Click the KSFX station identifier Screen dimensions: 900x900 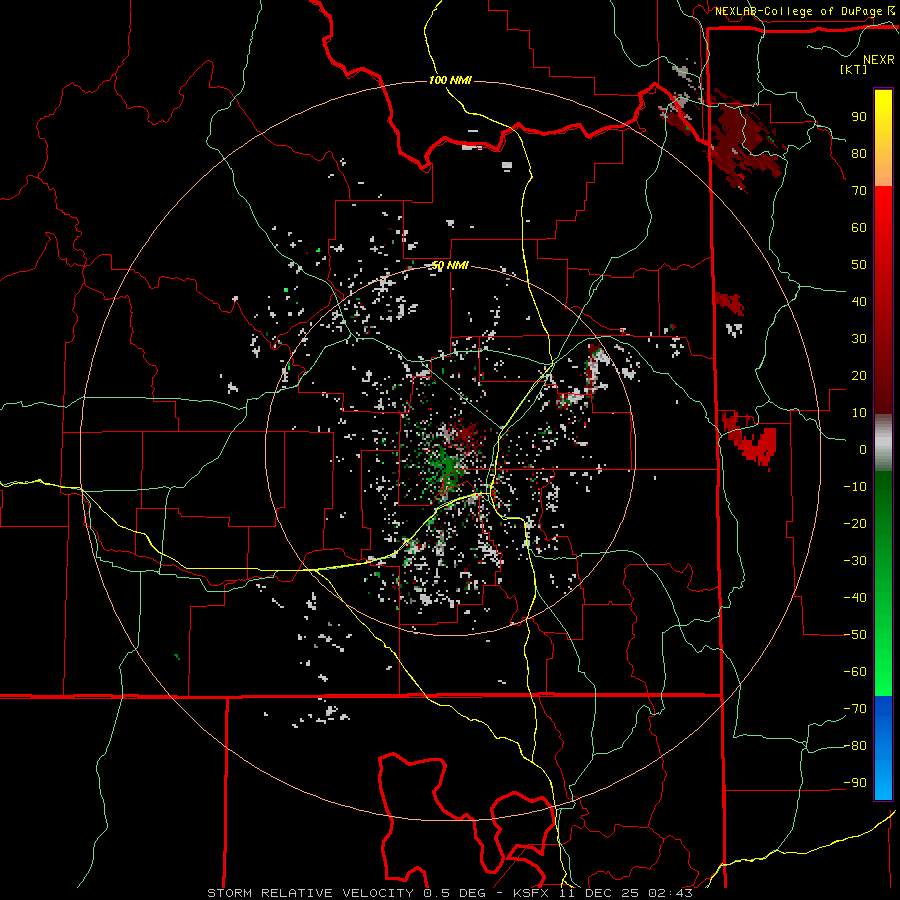pyautogui.click(x=533, y=893)
